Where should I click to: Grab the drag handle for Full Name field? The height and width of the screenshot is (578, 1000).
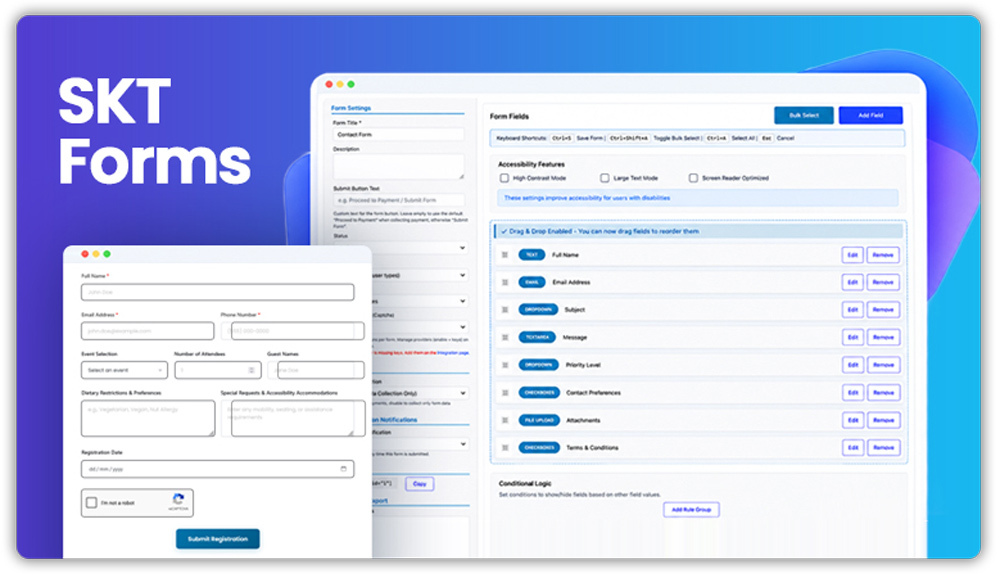(504, 255)
